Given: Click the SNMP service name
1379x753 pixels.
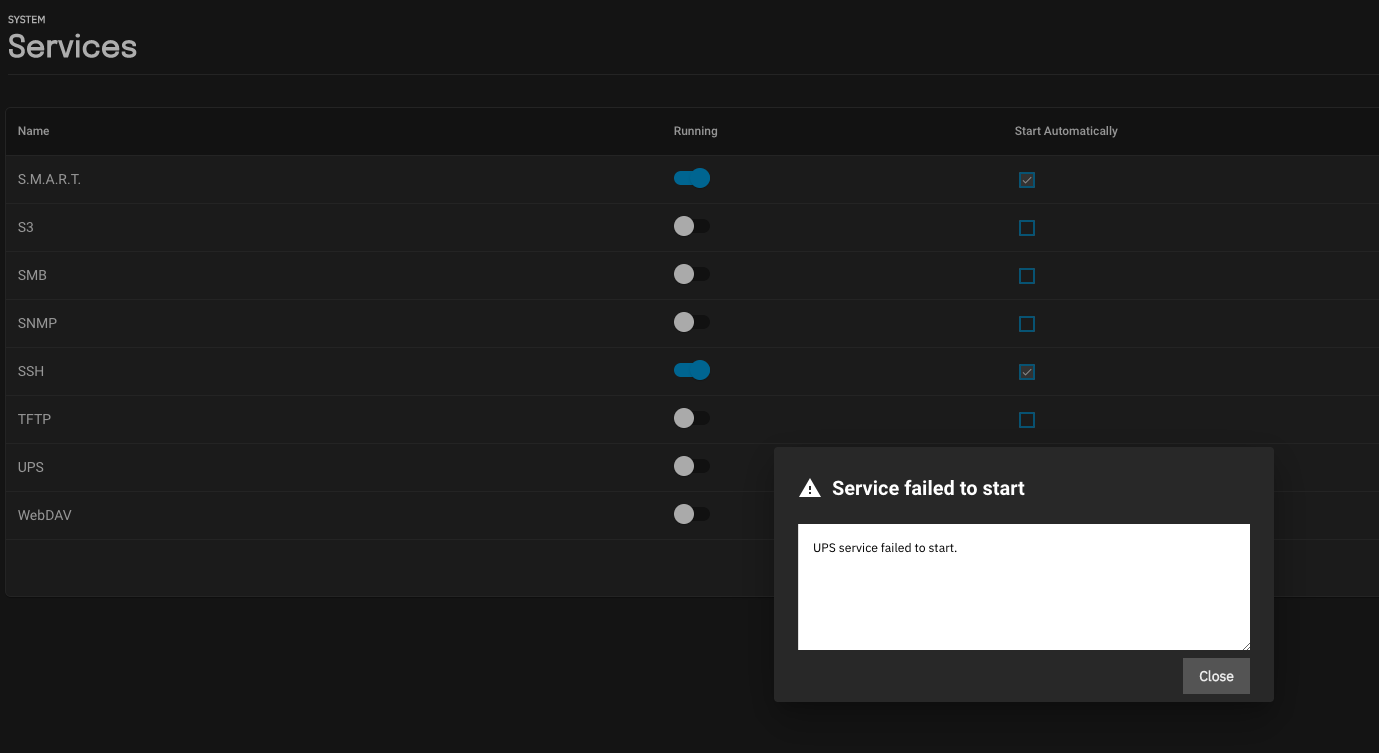Looking at the screenshot, I should (37, 323).
